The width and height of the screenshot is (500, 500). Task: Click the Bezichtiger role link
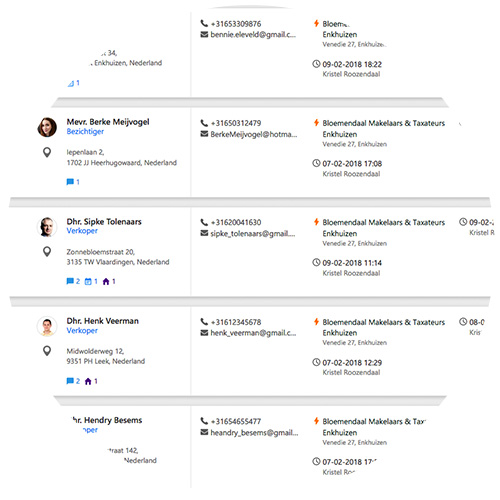[x=85, y=132]
